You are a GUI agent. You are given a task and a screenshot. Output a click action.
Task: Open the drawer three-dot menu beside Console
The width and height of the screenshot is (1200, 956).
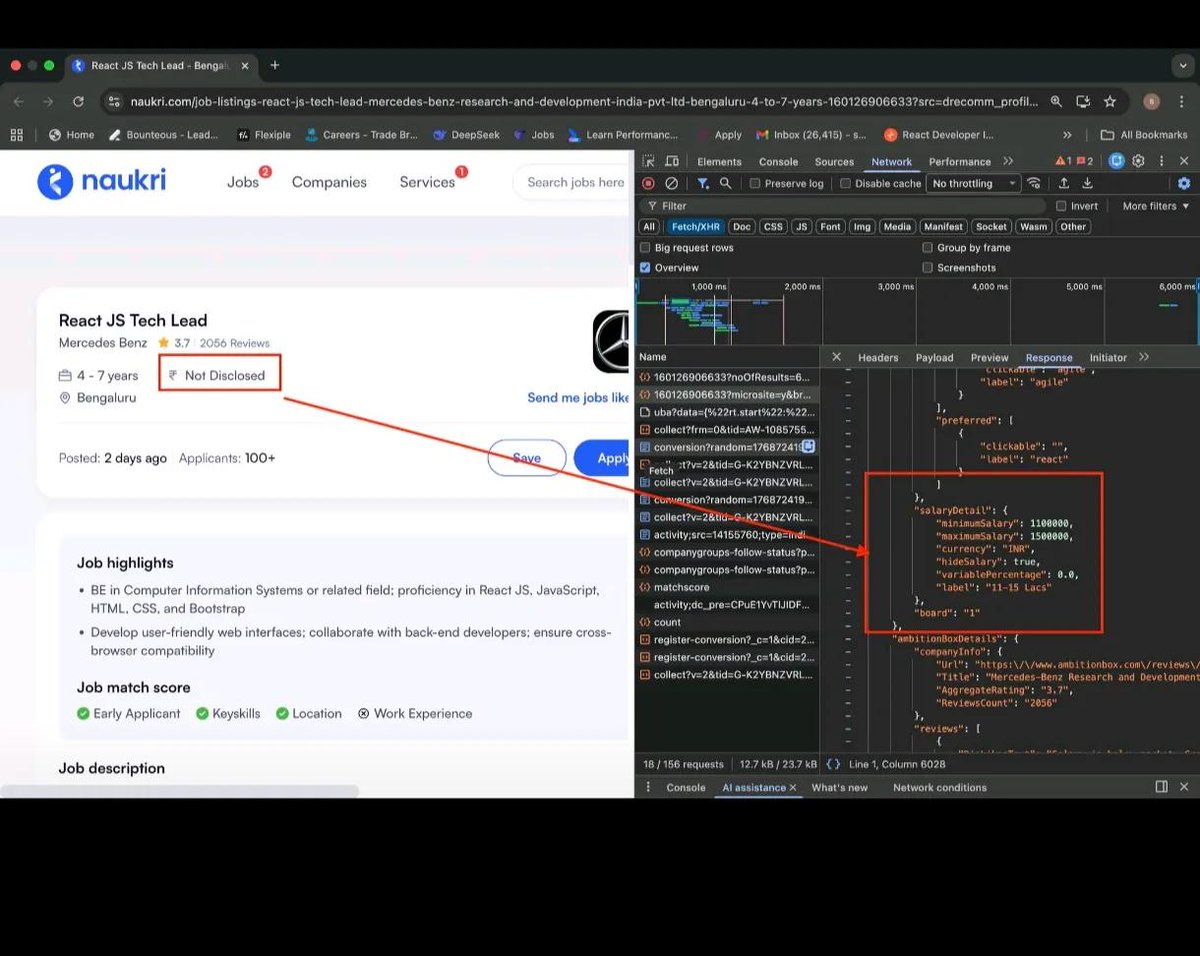click(647, 787)
